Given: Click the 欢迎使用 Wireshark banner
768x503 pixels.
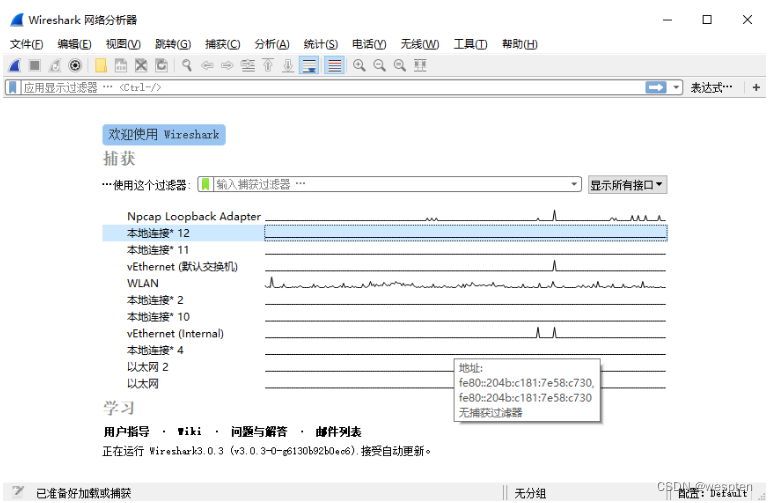Looking at the screenshot, I should [x=164, y=135].
